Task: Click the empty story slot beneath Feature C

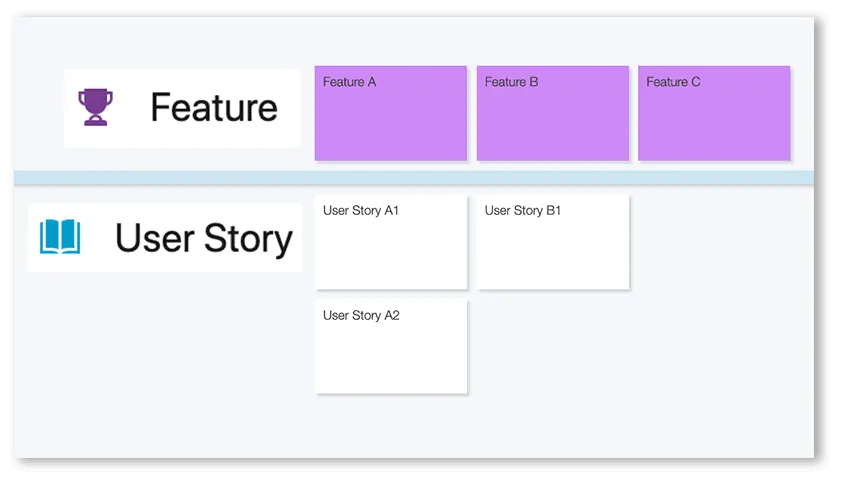Action: click(714, 243)
